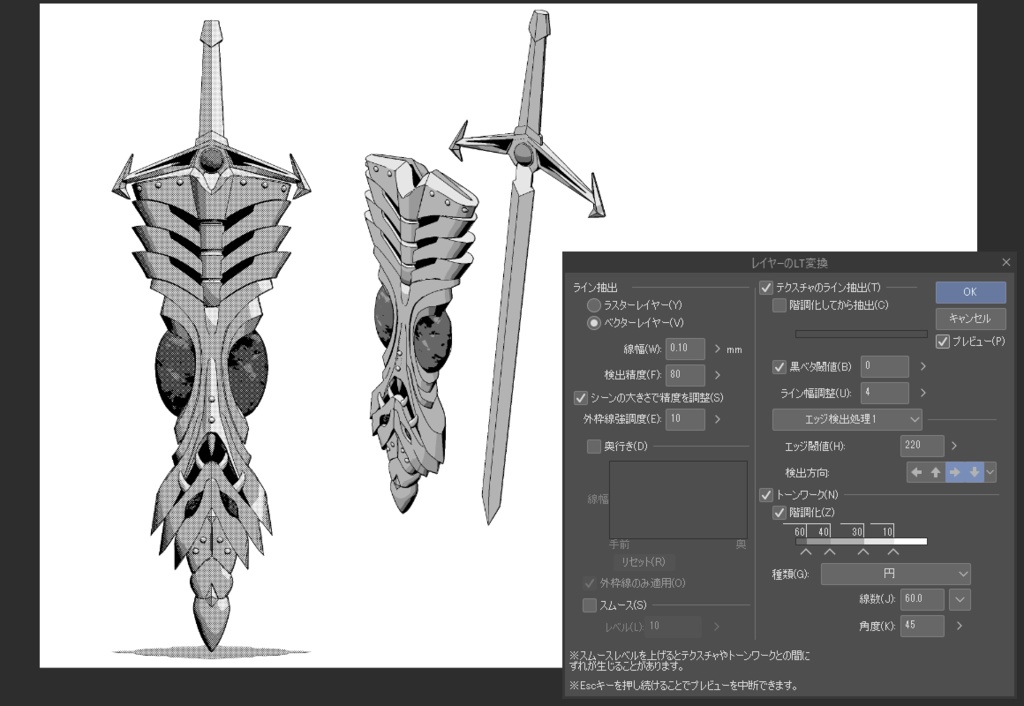The height and width of the screenshot is (706, 1024).
Task: Toggle the スムース(S) checkbox on
Action: [x=588, y=605]
